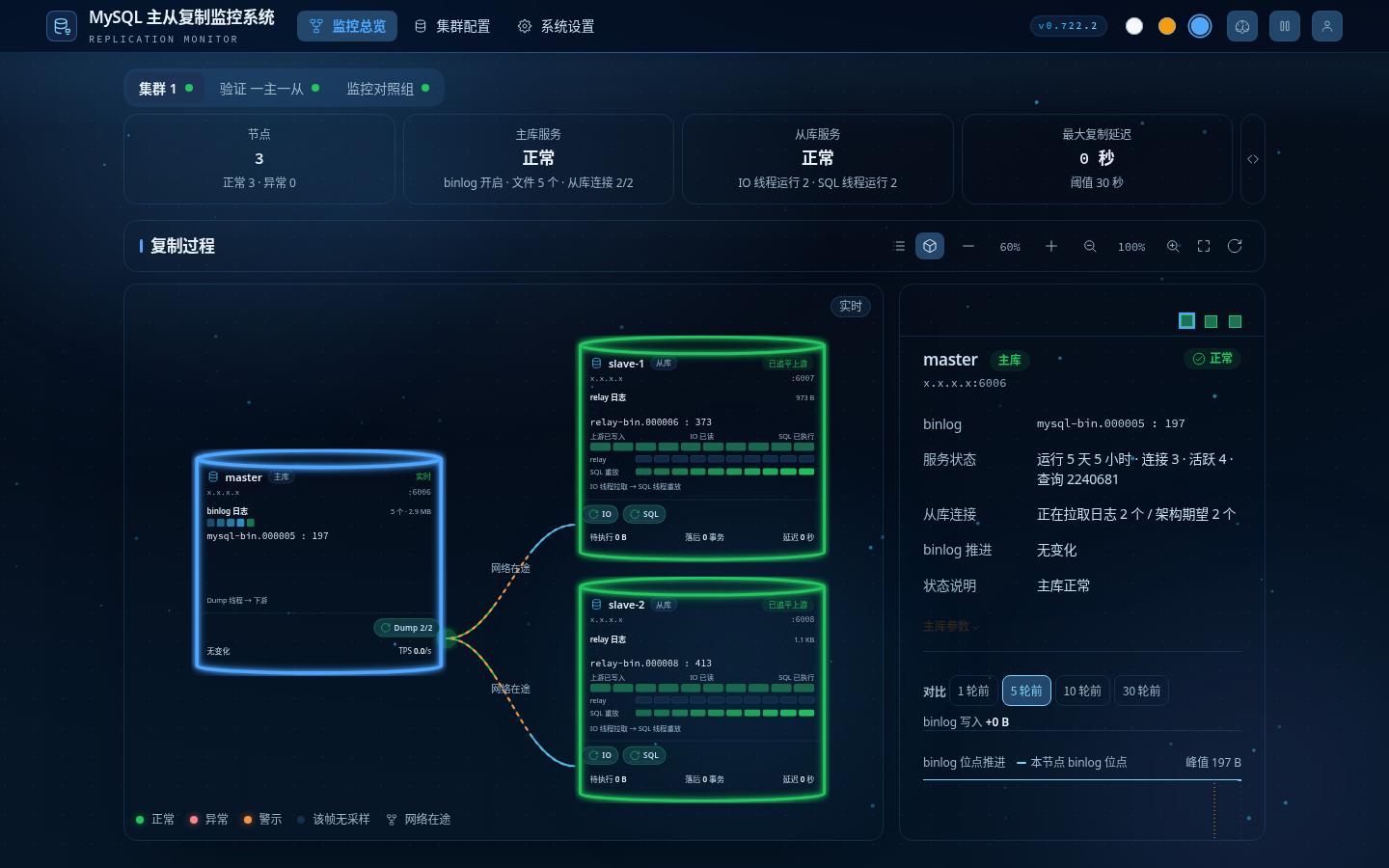Image resolution: width=1389 pixels, height=868 pixels.
Task: Click the brain AI assistant icon
Action: point(1242,26)
